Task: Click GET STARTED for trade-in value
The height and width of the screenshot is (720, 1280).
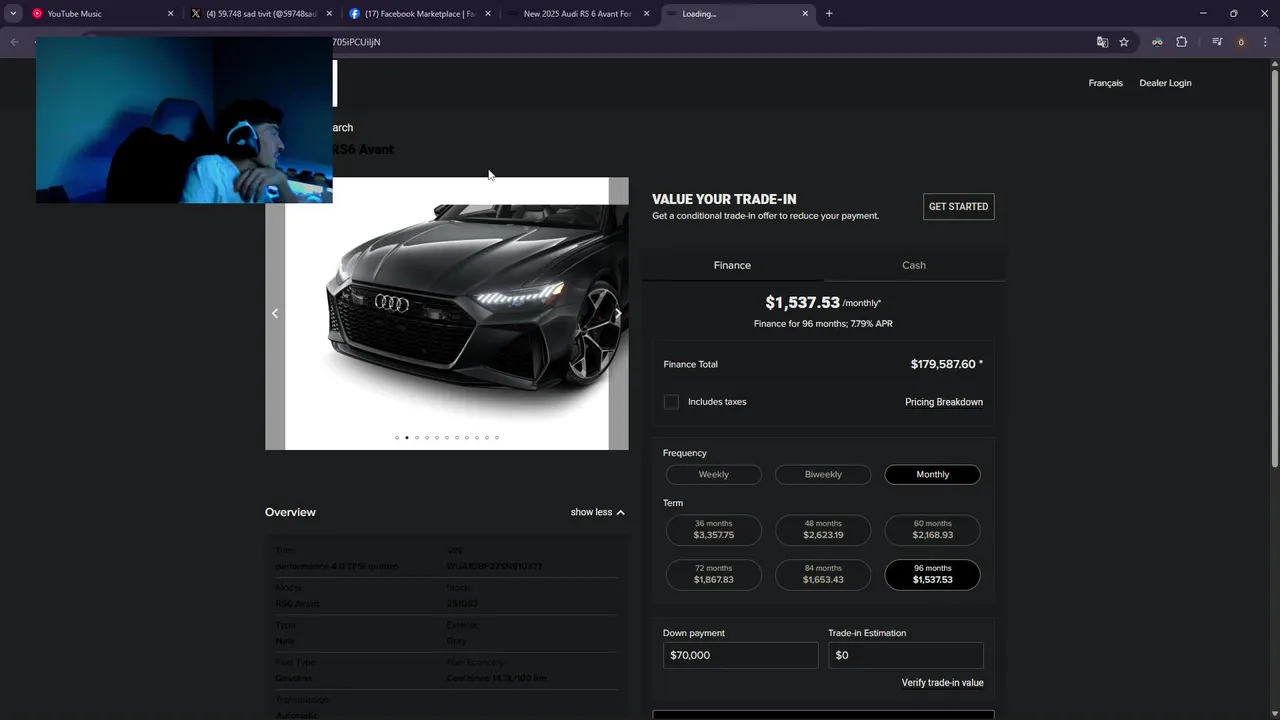Action: pos(958,207)
